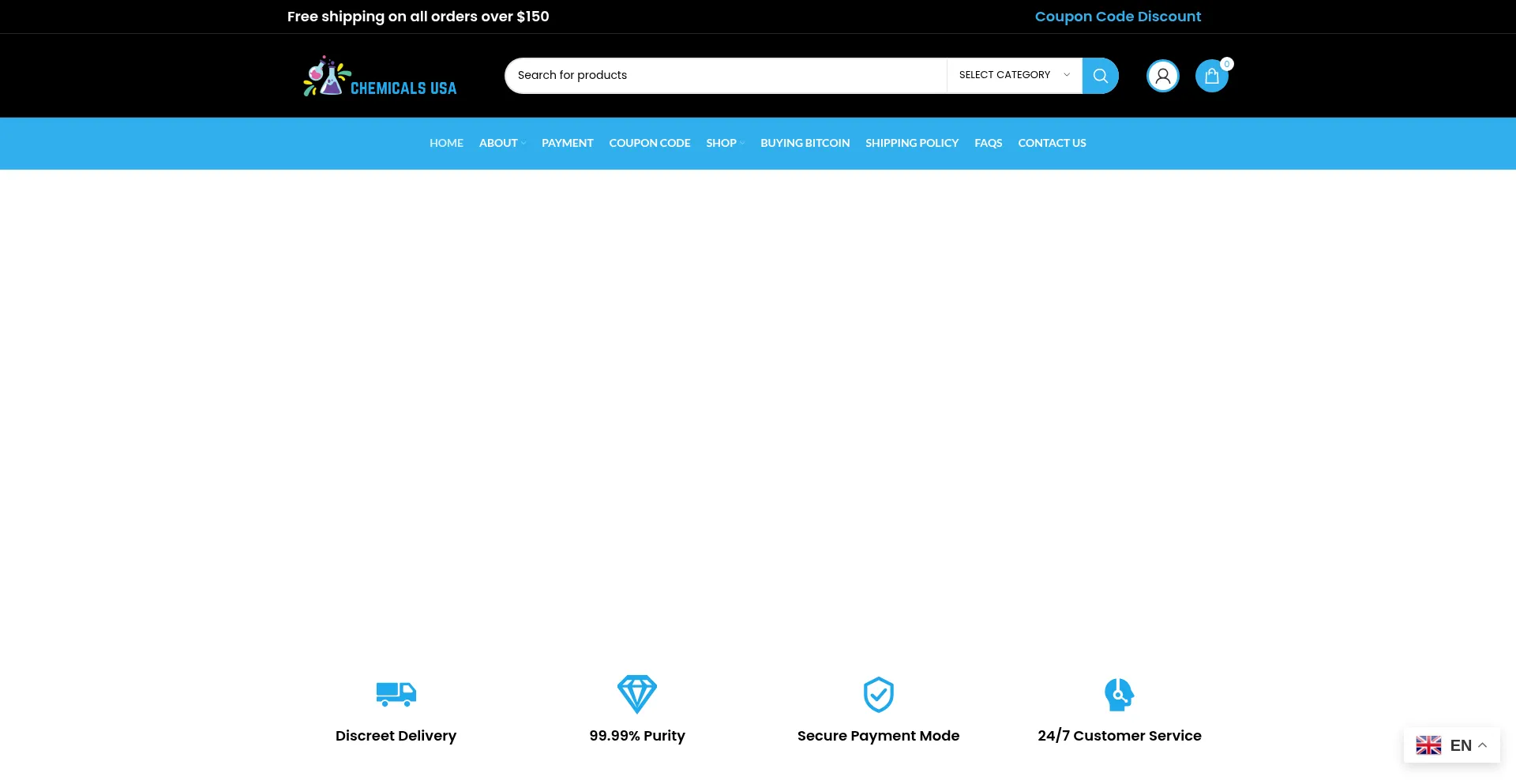Open the Contact Us link
The width and height of the screenshot is (1516, 784).
[1052, 143]
